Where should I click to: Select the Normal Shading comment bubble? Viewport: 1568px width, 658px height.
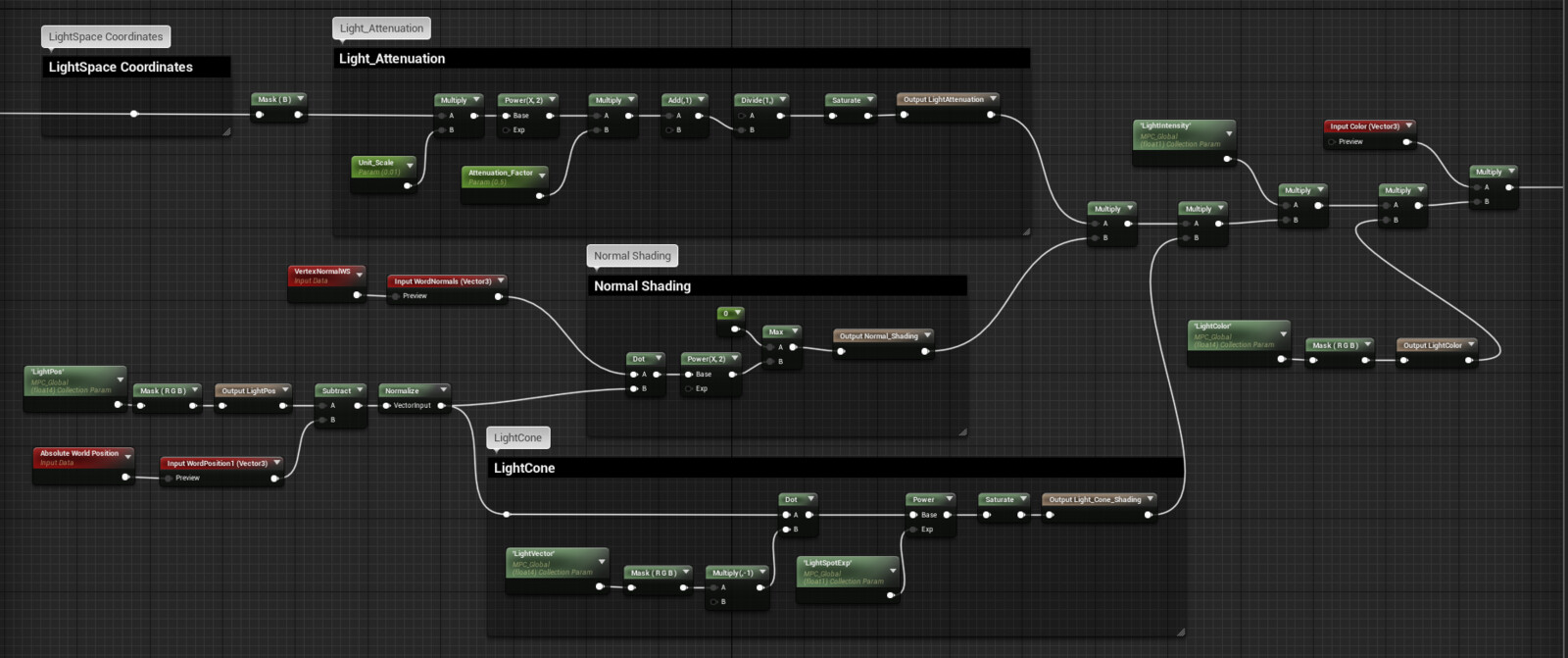(x=632, y=256)
